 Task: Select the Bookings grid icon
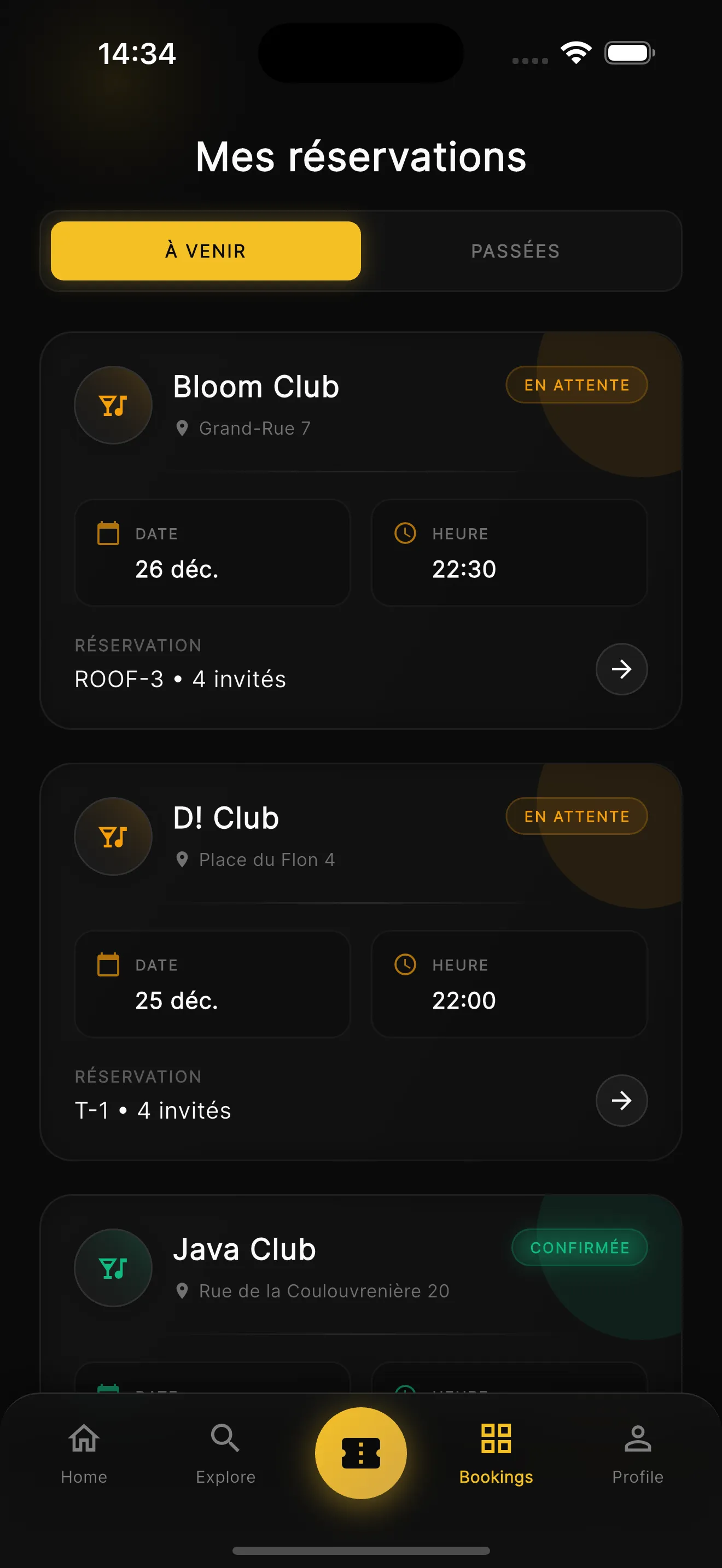click(496, 1439)
